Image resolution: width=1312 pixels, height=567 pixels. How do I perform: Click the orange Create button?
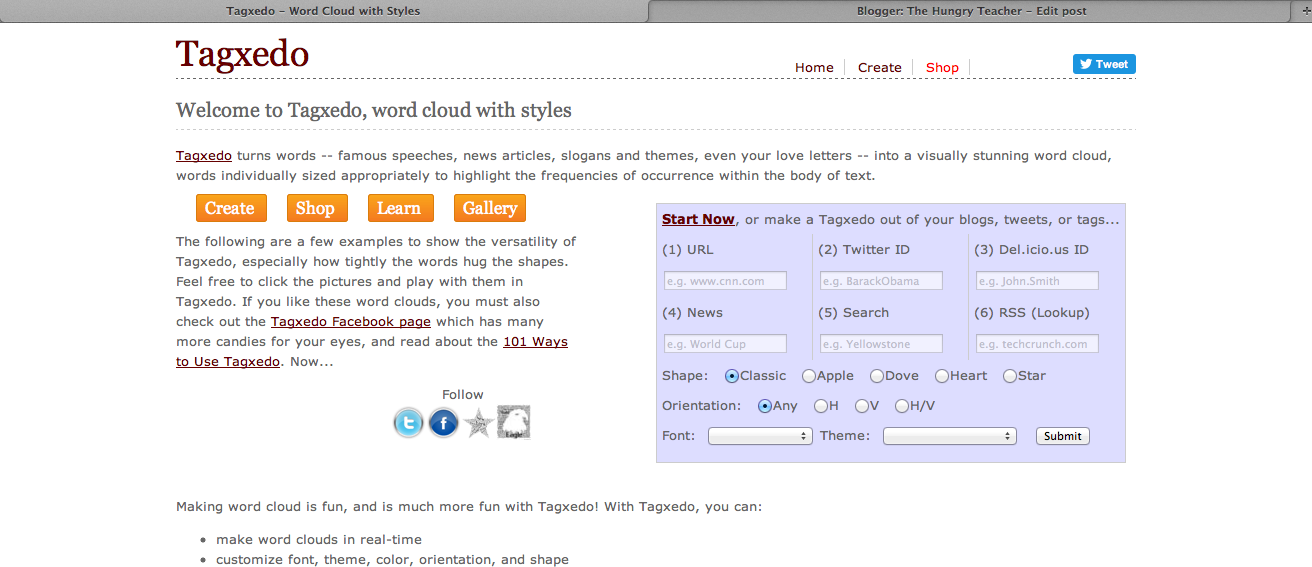coord(230,208)
